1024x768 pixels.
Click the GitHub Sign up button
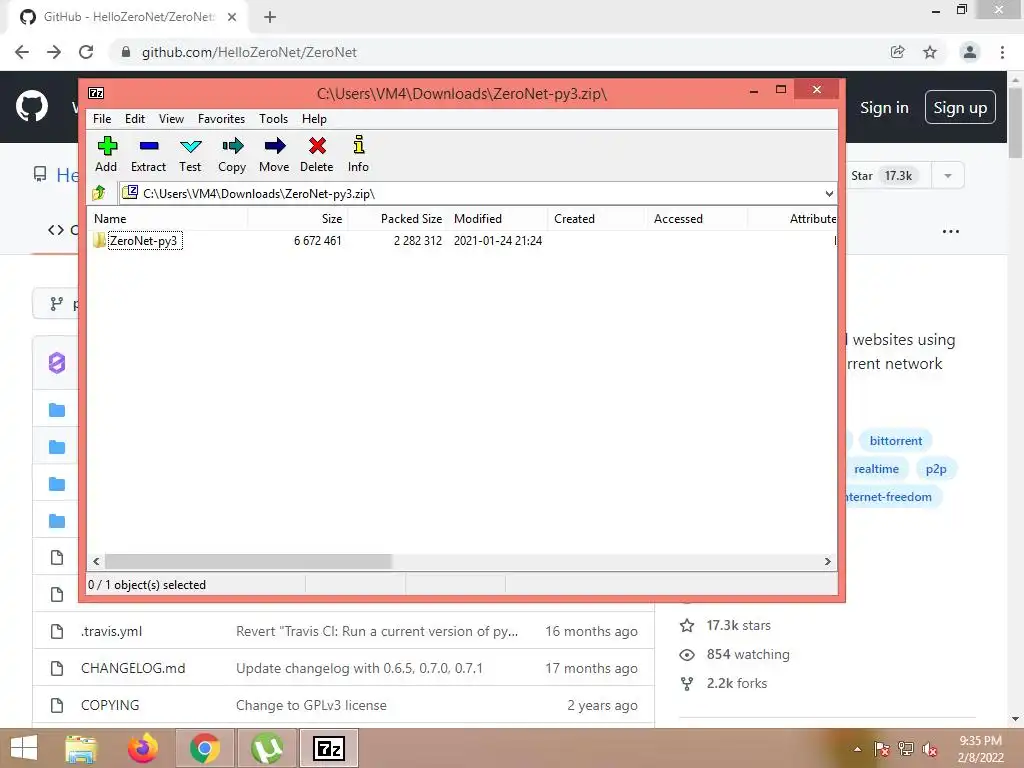pyautogui.click(x=960, y=108)
